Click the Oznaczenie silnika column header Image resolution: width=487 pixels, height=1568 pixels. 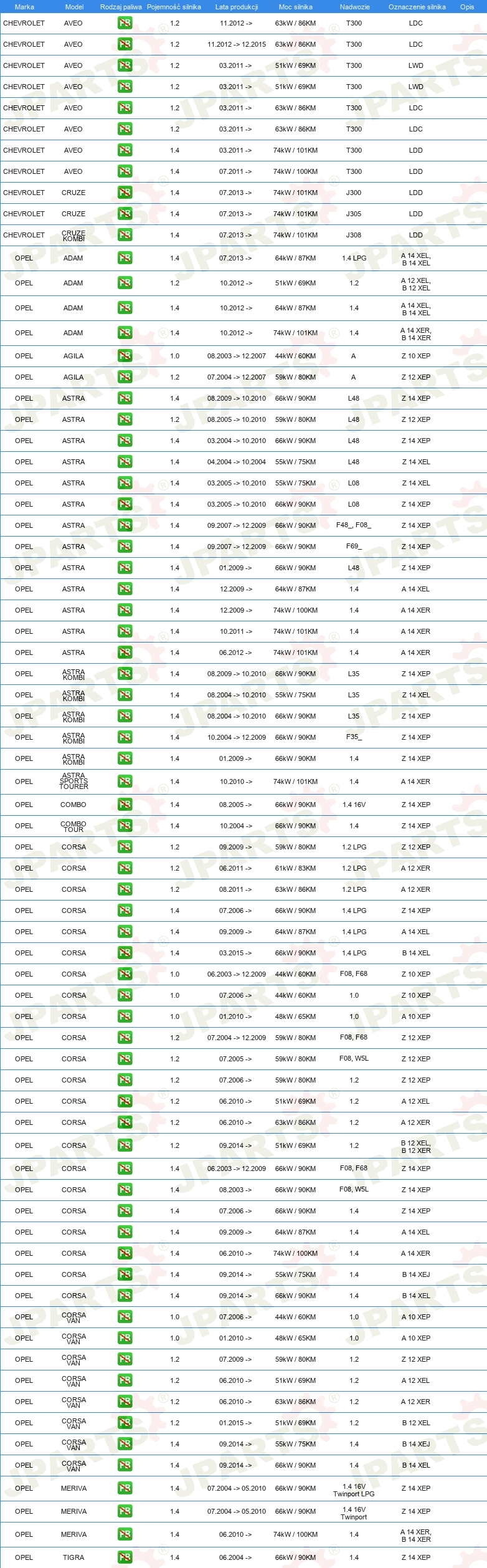(417, 7)
